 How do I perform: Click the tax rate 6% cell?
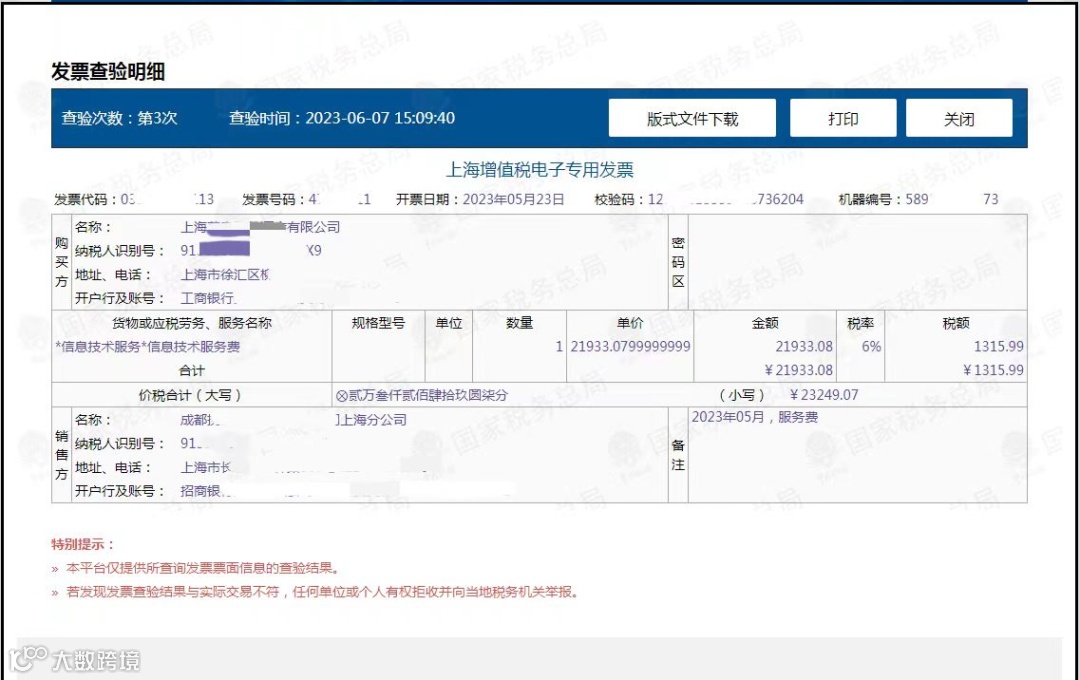(x=871, y=347)
